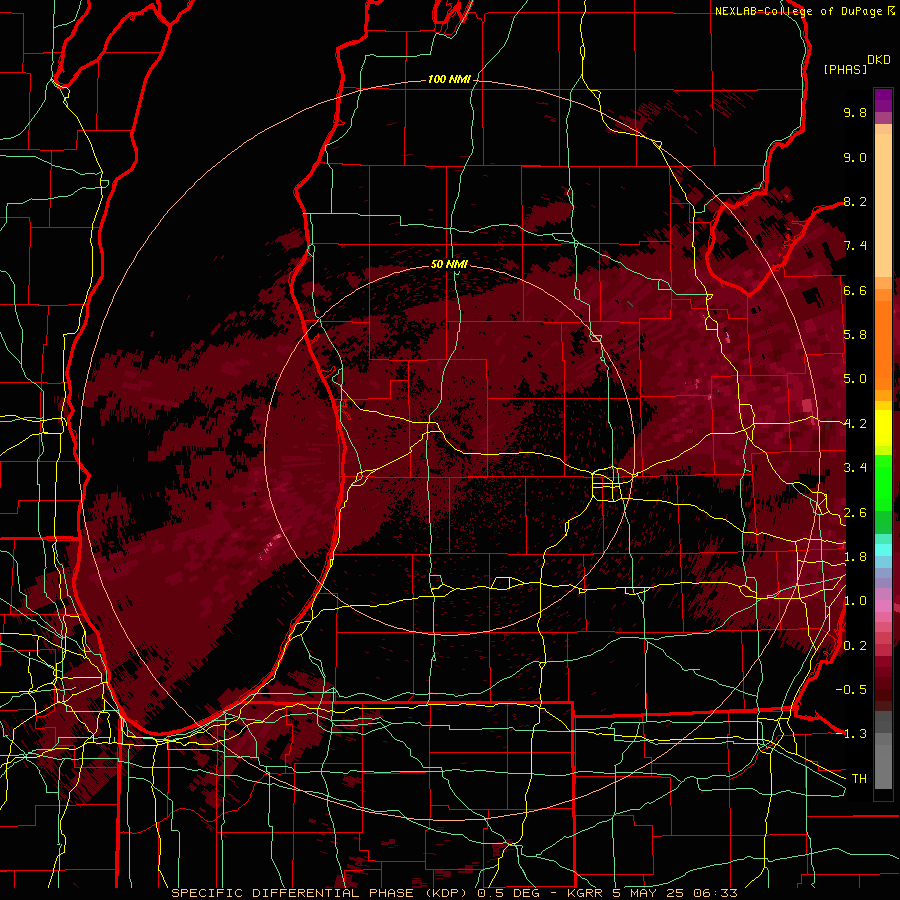Click the 8.2 value on the color scale

855,201
